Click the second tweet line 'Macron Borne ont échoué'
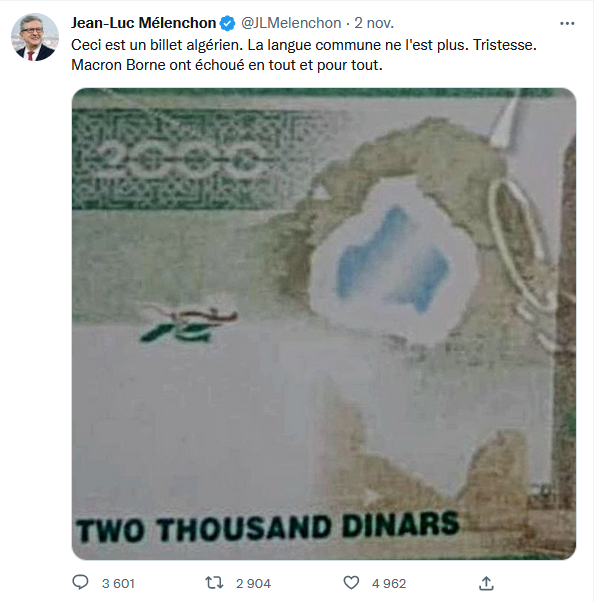 (x=227, y=65)
